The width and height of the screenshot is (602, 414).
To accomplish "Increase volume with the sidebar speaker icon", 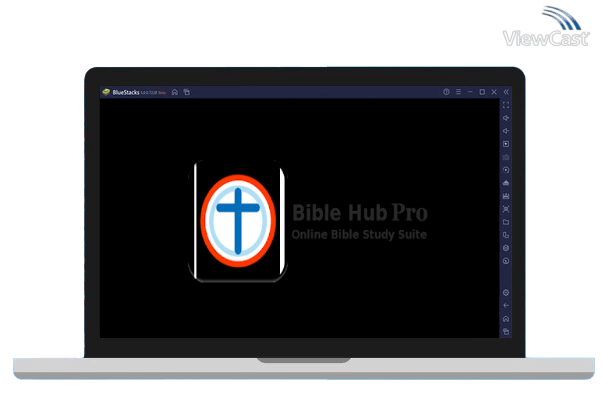I will click(x=506, y=118).
